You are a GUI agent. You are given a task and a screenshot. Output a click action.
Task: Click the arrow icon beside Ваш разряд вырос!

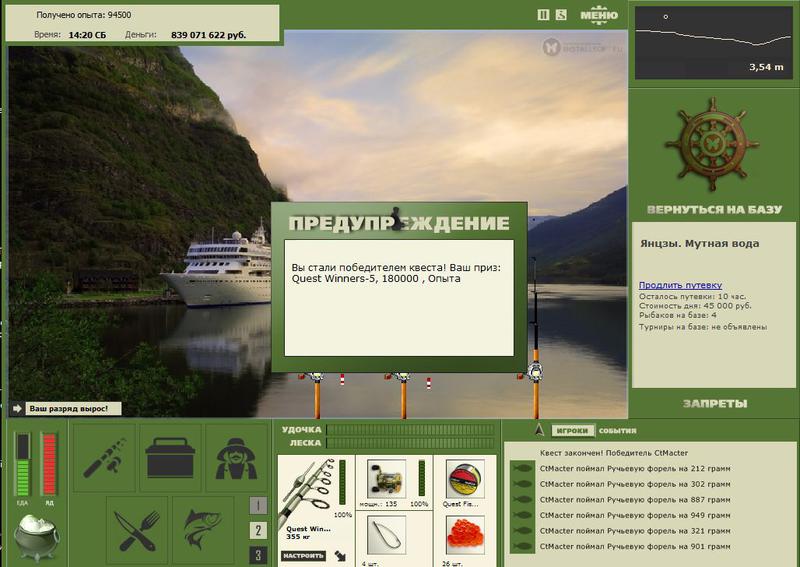17,408
